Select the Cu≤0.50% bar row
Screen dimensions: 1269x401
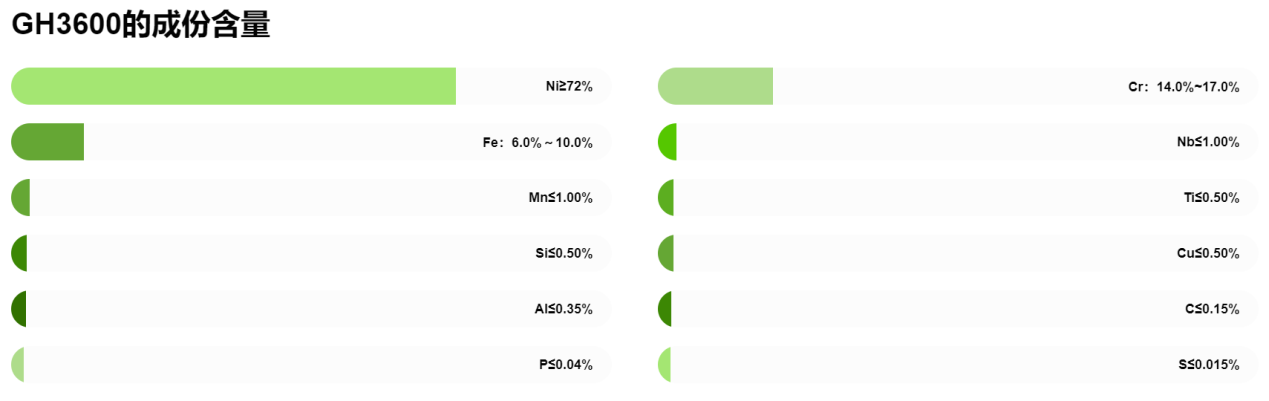[x=957, y=253]
